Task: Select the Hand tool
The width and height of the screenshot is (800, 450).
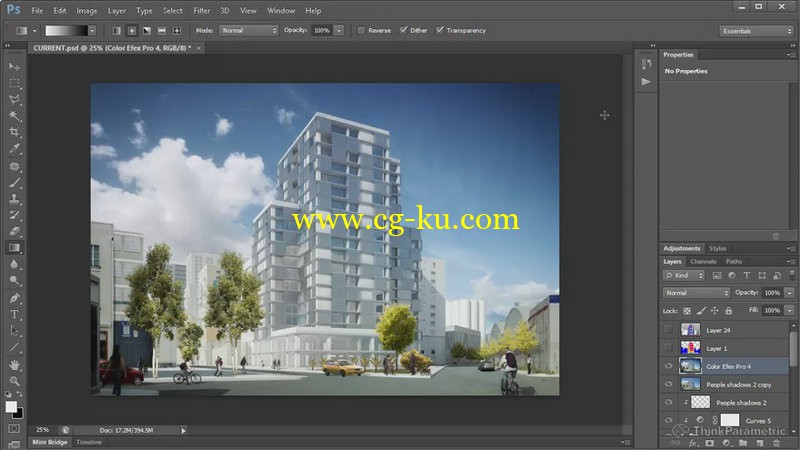Action: [14, 365]
